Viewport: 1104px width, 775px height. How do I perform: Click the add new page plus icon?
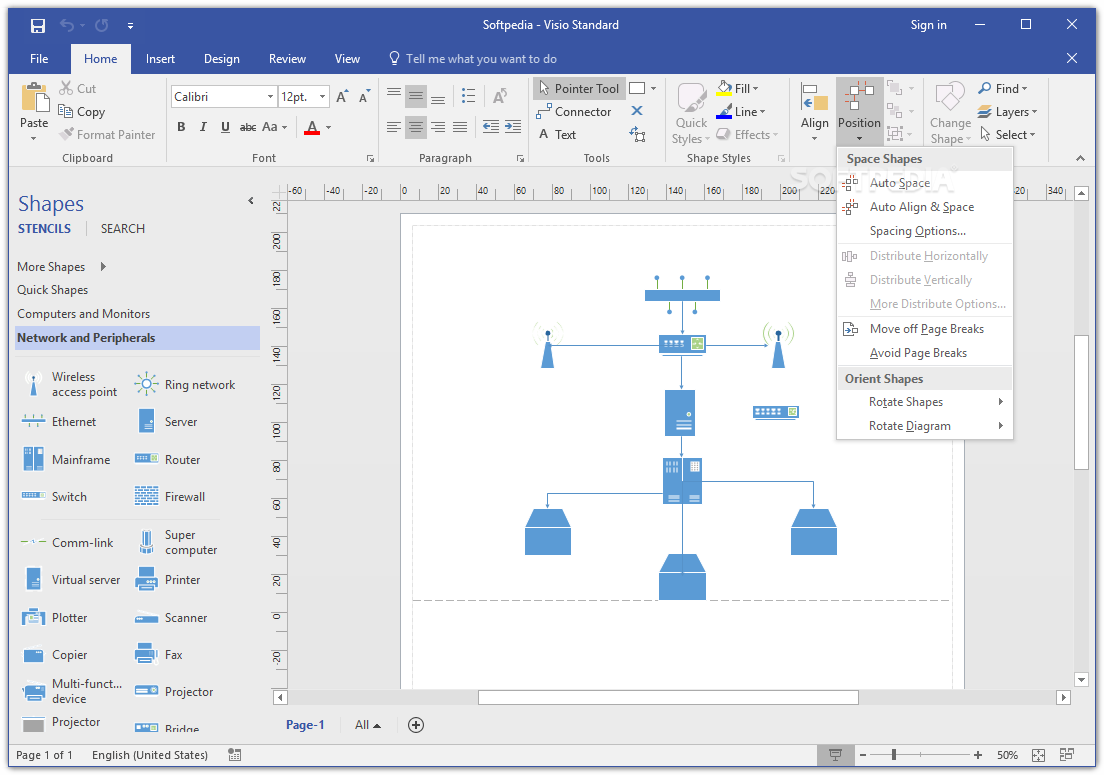click(x=416, y=725)
